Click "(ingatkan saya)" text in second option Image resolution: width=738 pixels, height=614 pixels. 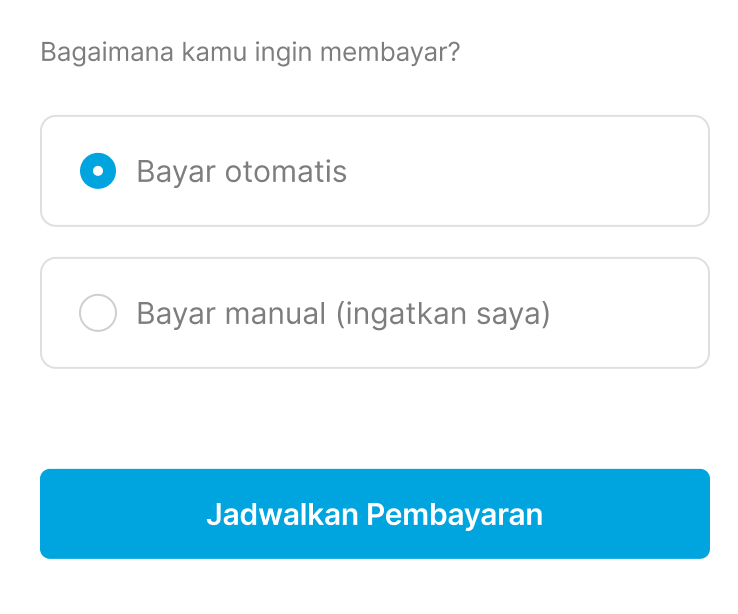pos(443,314)
